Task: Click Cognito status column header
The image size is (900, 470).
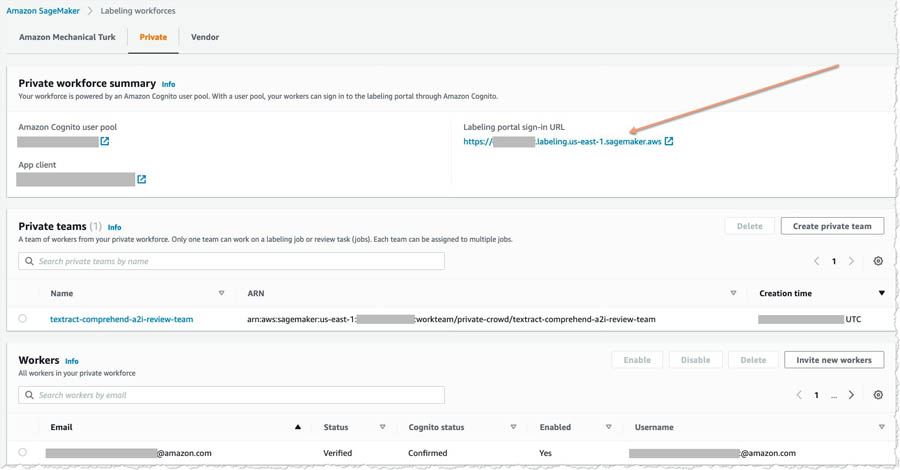Action: coord(436,427)
